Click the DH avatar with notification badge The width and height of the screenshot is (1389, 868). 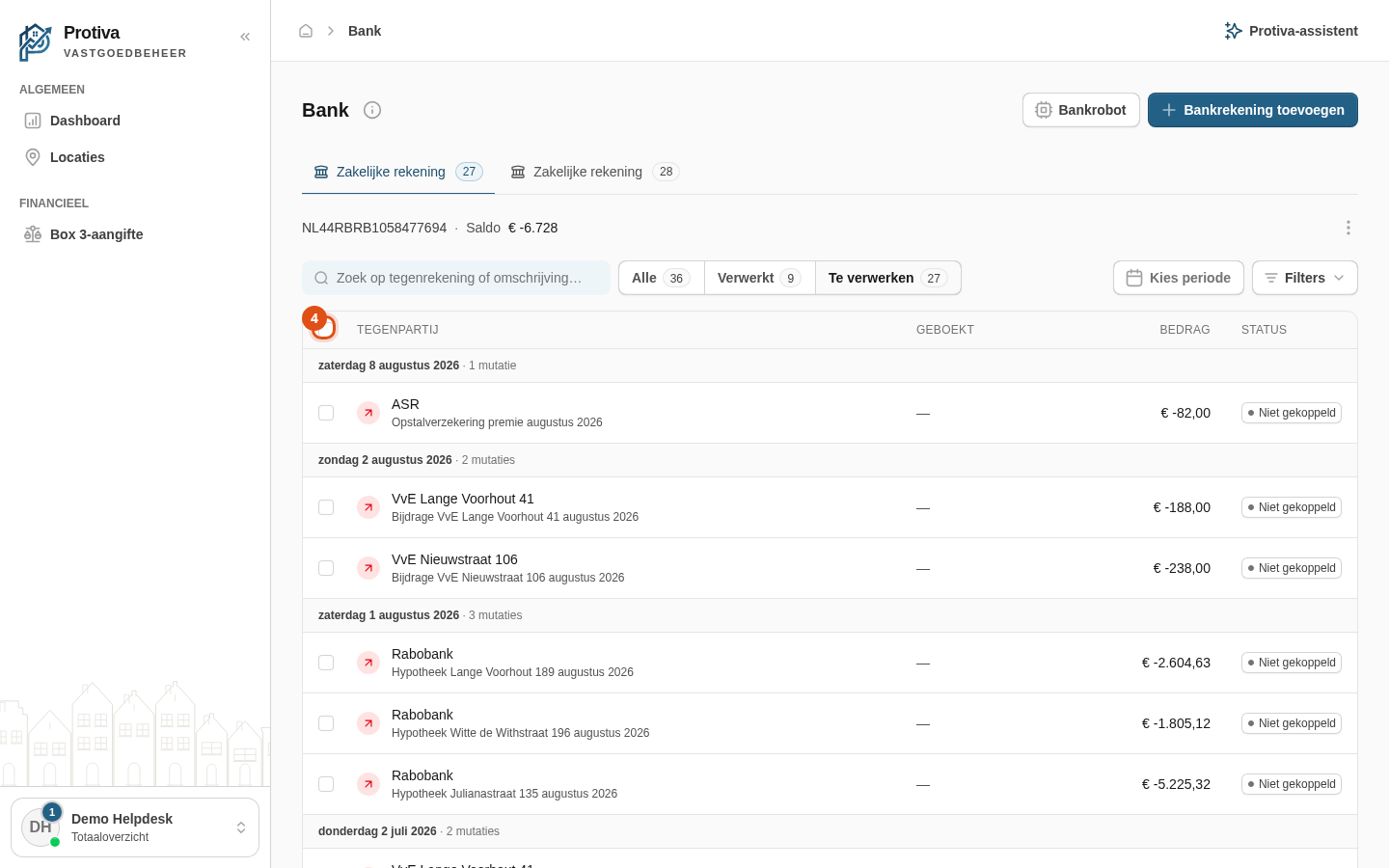(x=41, y=827)
